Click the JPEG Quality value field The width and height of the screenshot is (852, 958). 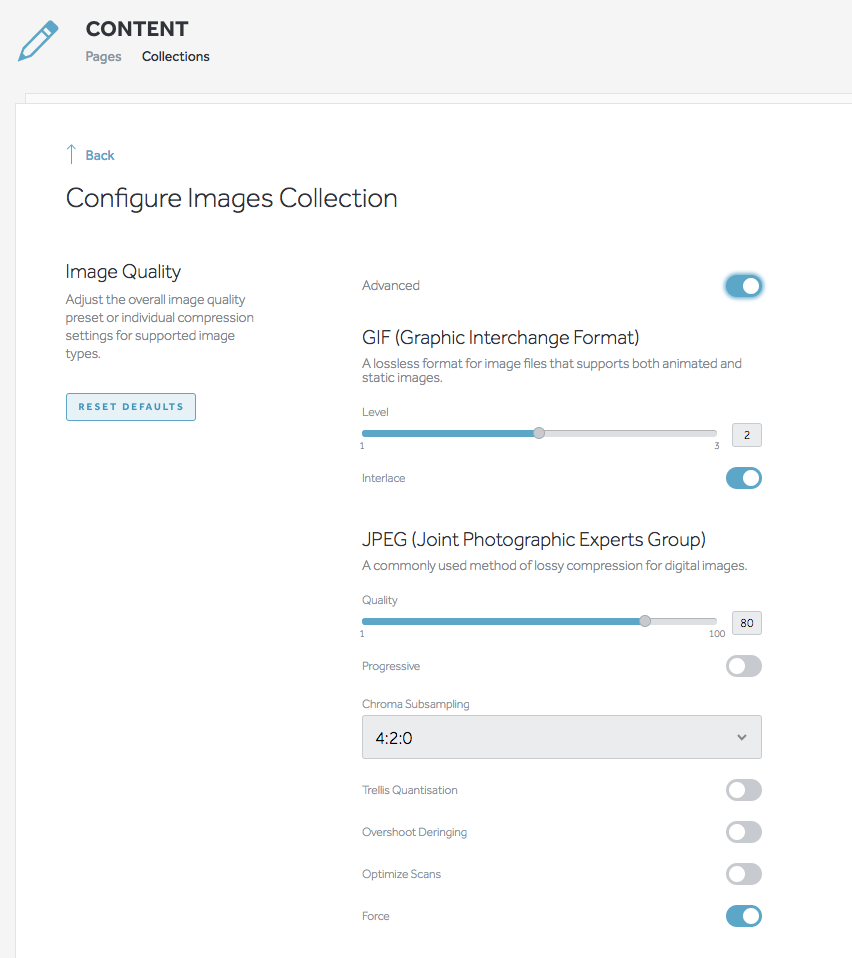coord(746,623)
